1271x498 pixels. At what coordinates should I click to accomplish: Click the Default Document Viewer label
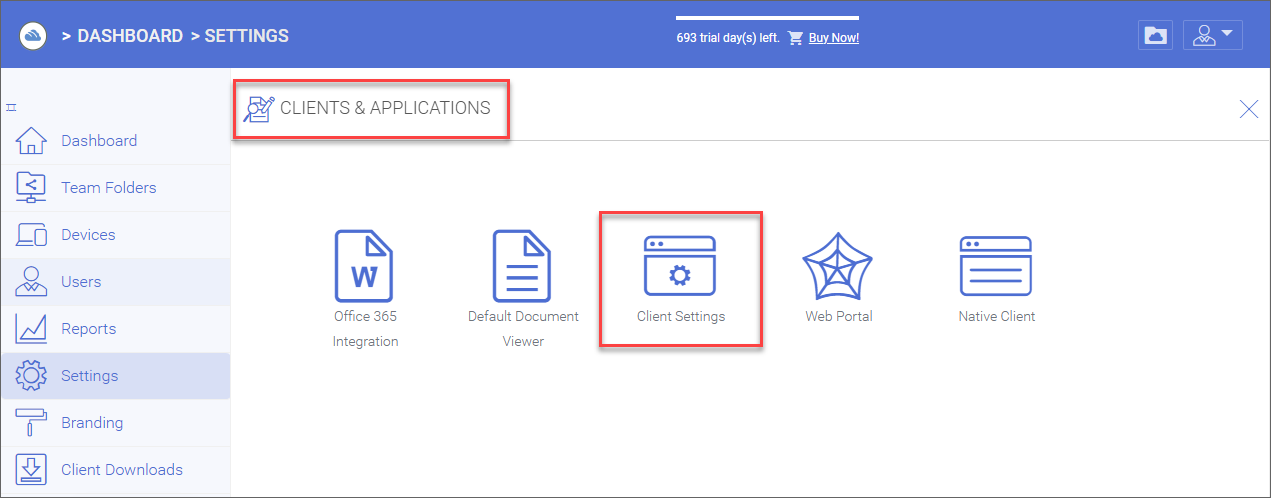click(x=523, y=329)
